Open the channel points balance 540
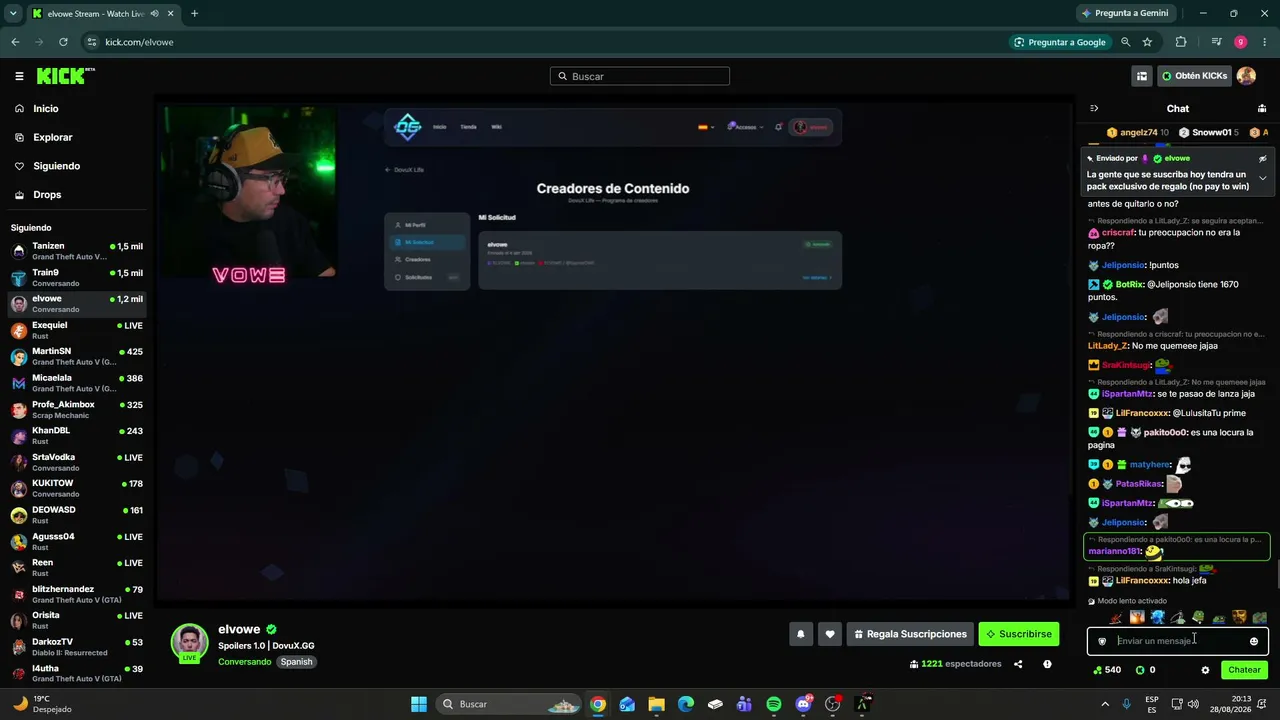This screenshot has width=1280, height=720. pyautogui.click(x=1108, y=670)
